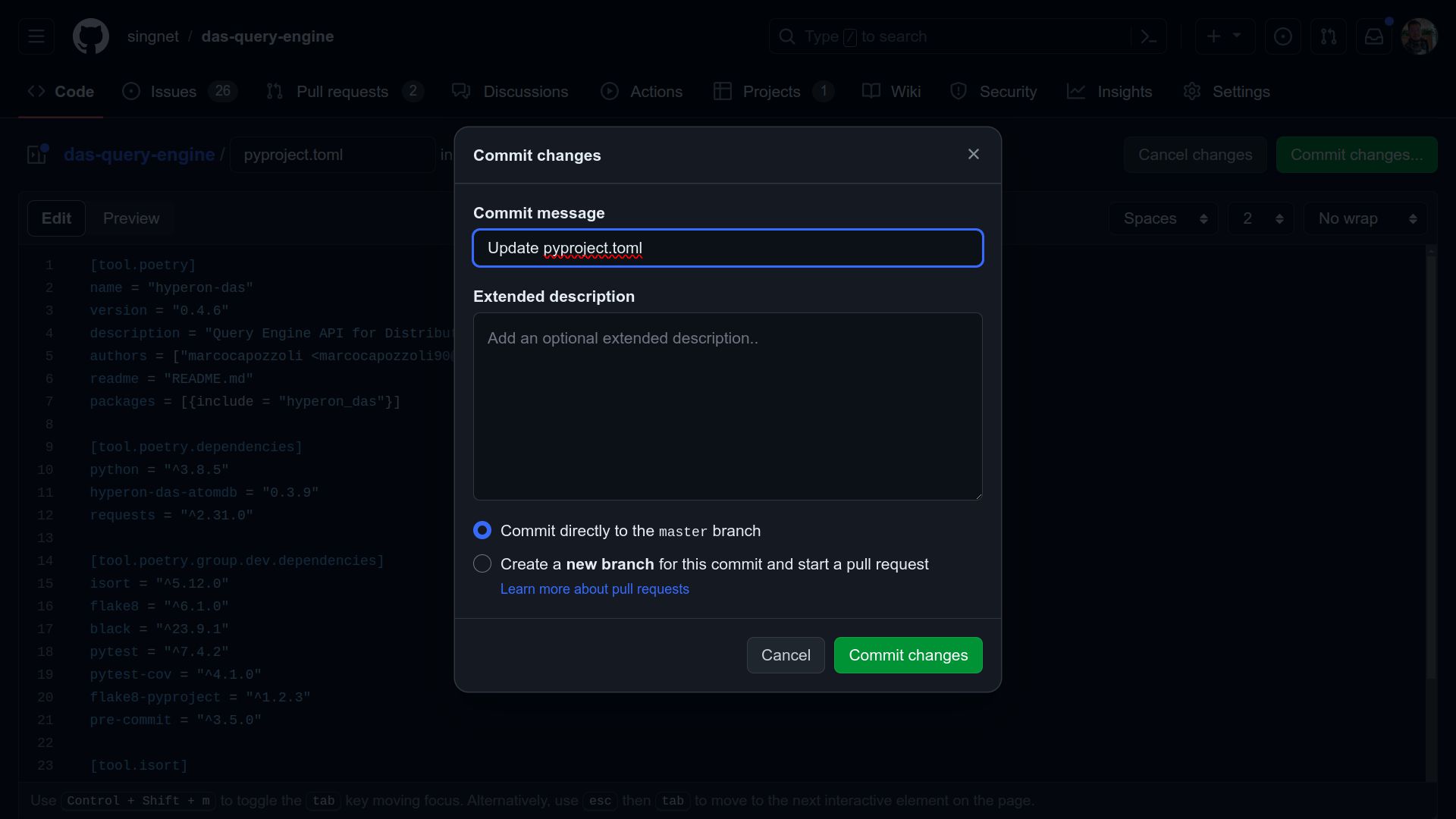Select create a new branch option
This screenshot has height=819, width=1456.
point(482,564)
